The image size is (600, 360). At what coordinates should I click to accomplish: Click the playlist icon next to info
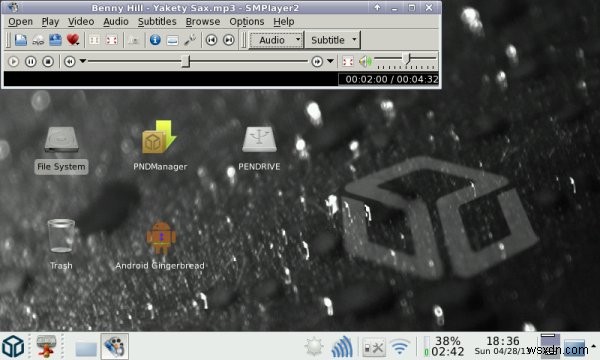[173, 40]
